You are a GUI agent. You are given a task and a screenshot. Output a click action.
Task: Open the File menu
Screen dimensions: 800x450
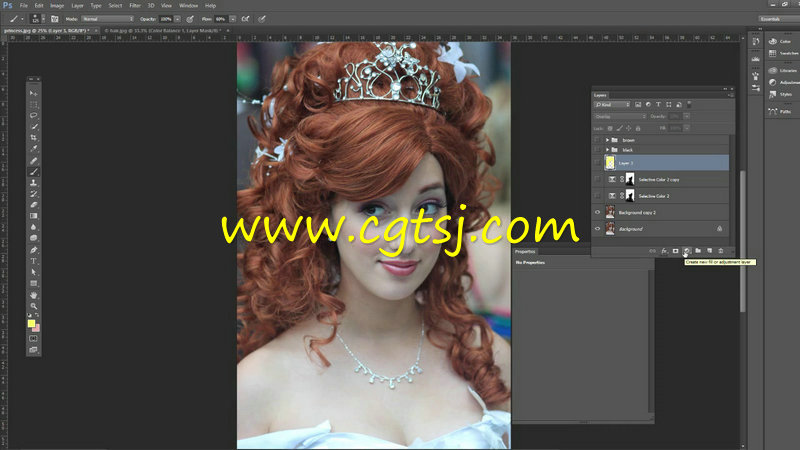pos(23,6)
